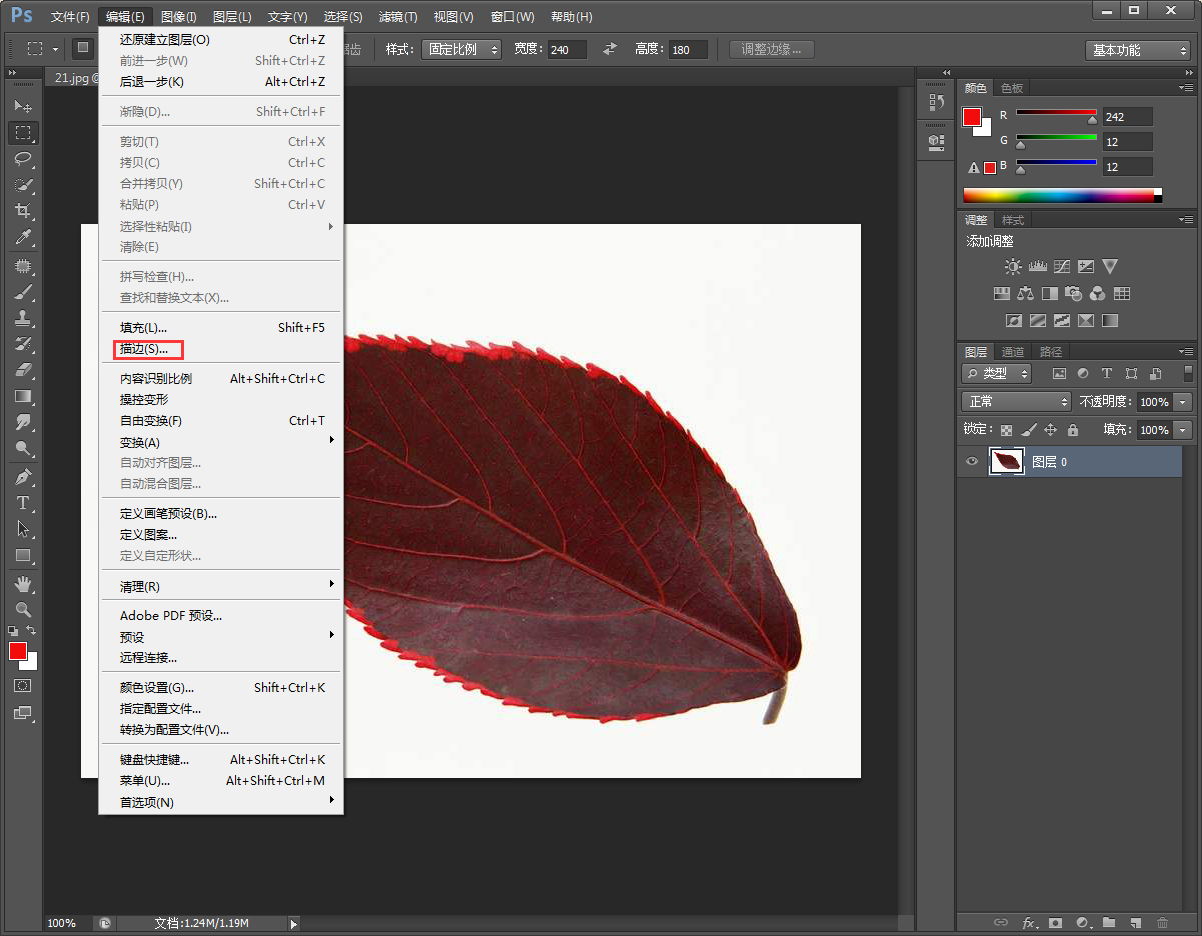Open the 固定比例 style dropdown
This screenshot has height=936, width=1202.
(x=461, y=49)
